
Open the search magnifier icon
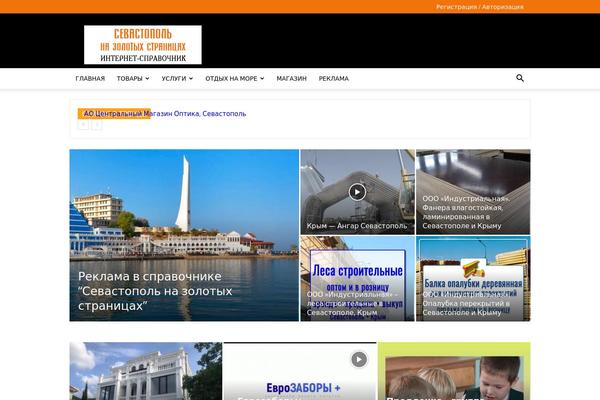coord(520,78)
